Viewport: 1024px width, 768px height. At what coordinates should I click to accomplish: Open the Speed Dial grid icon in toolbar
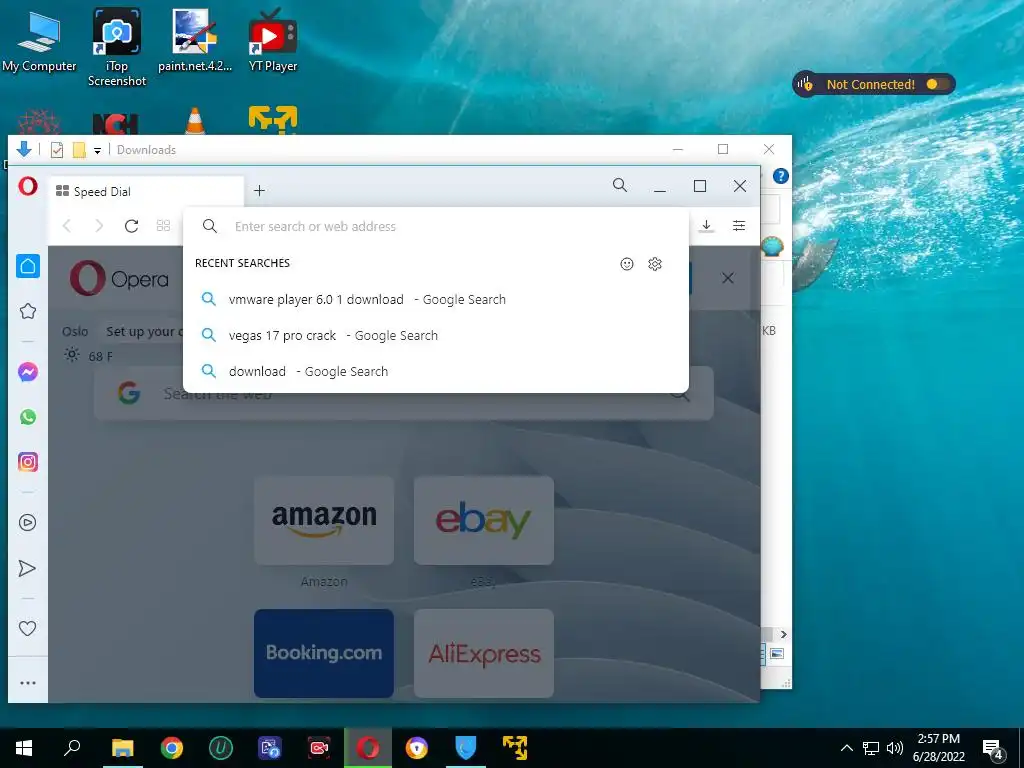[x=163, y=226]
